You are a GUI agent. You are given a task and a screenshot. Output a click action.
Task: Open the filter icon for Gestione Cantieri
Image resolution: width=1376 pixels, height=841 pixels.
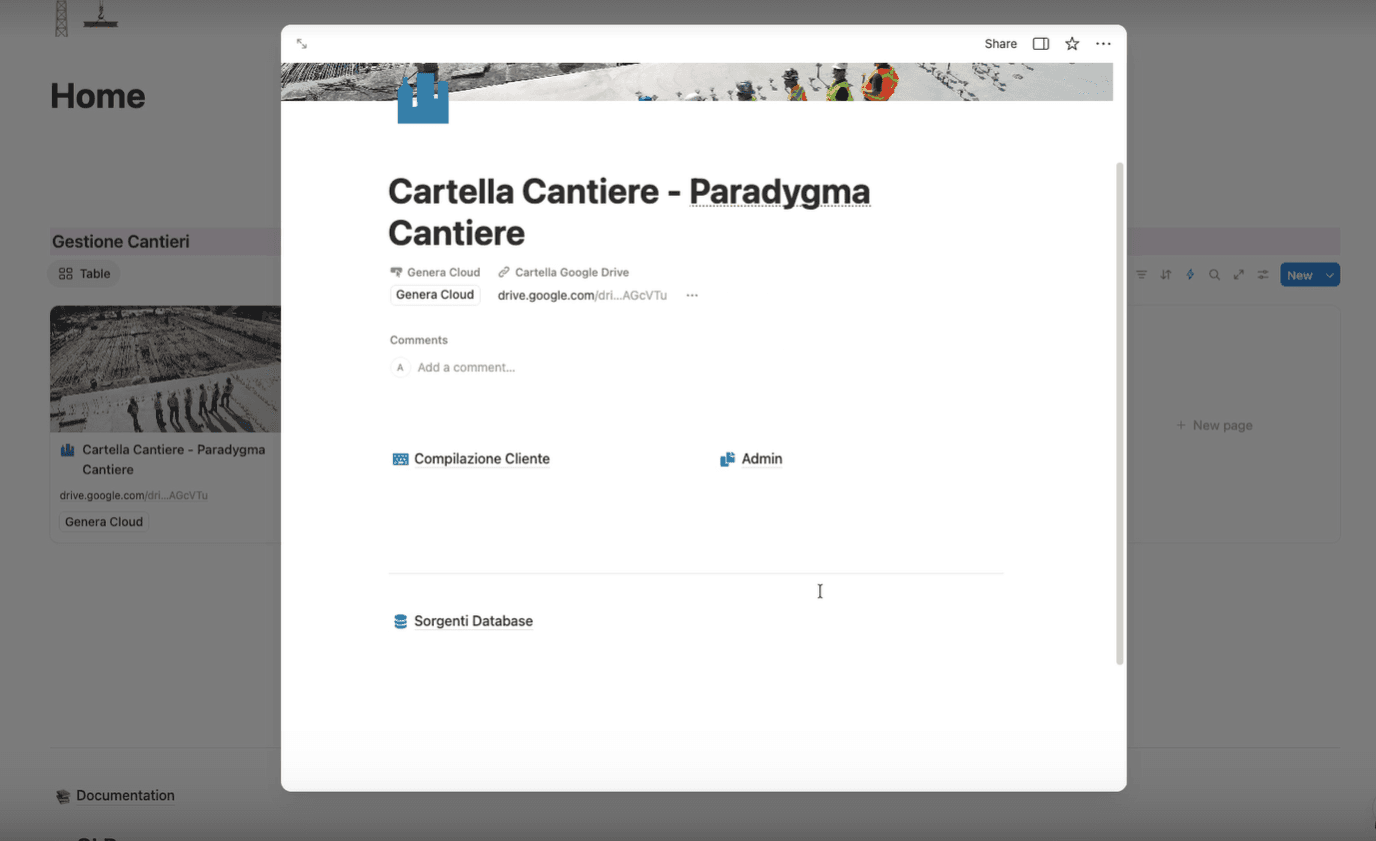pos(1141,274)
